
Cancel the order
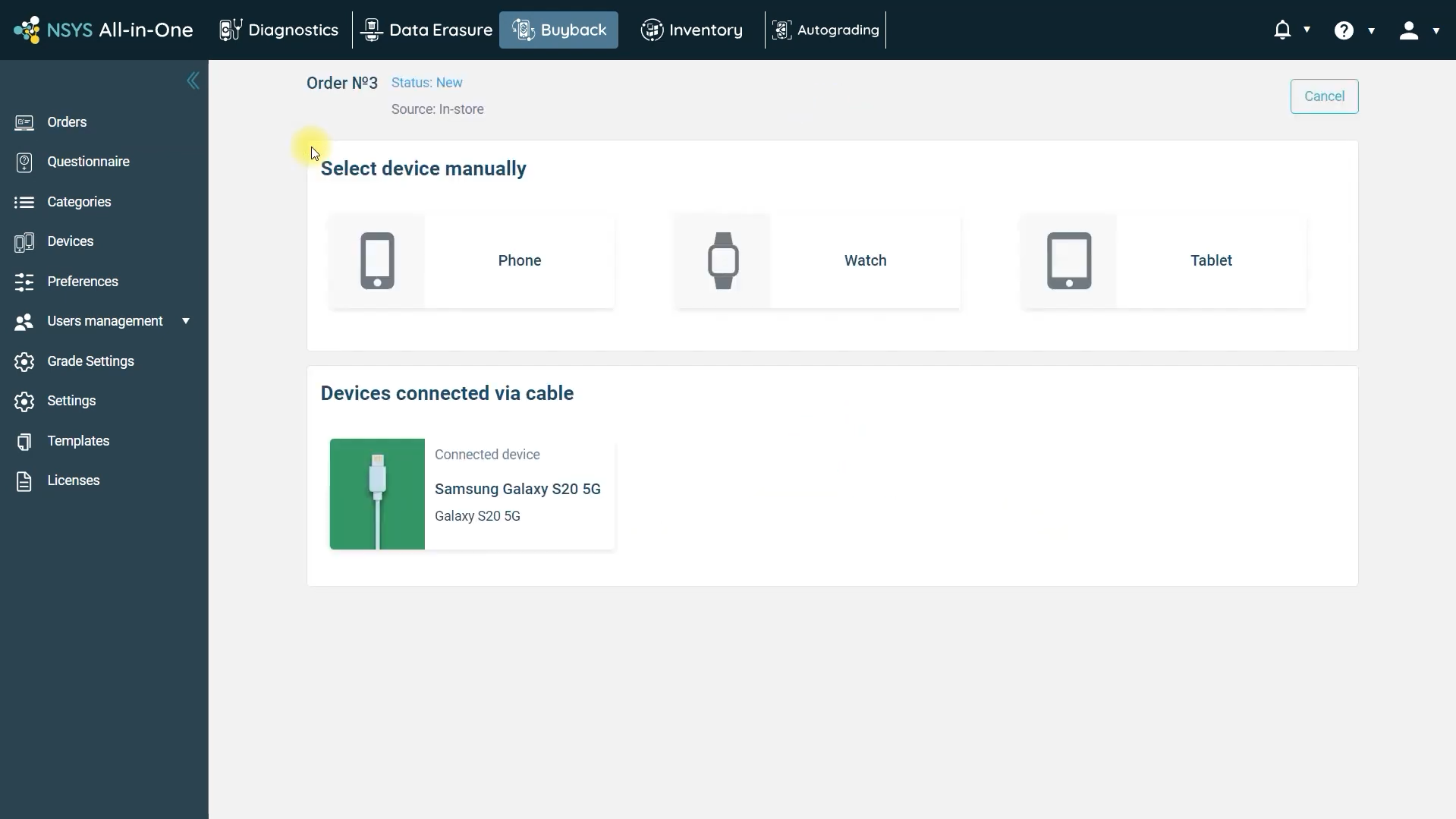tap(1324, 96)
